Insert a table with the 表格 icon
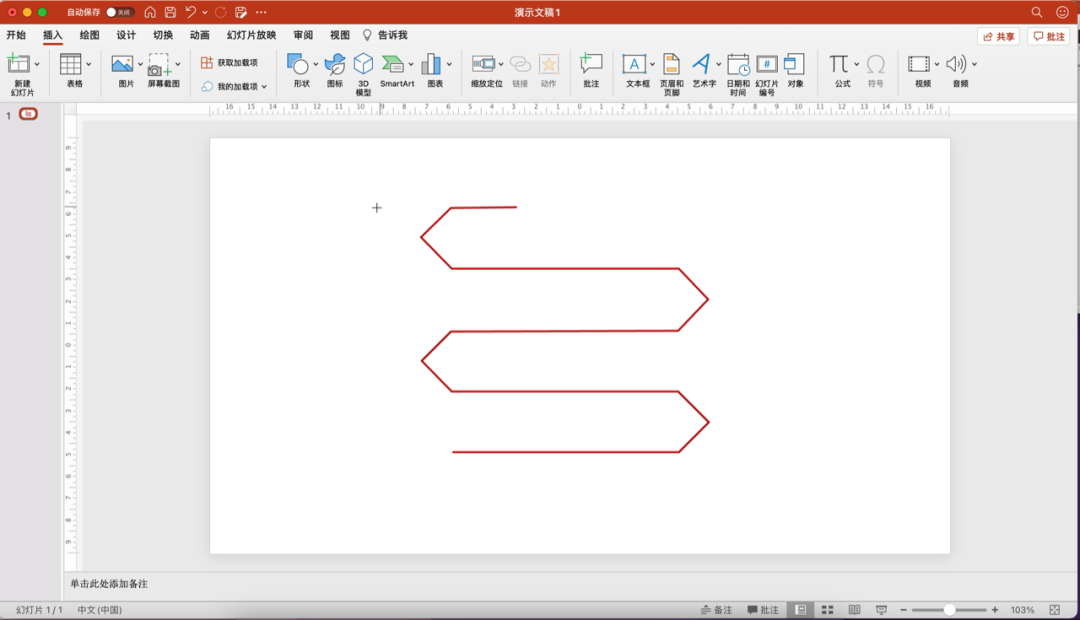Screen dimensions: 1080x620 (70, 64)
